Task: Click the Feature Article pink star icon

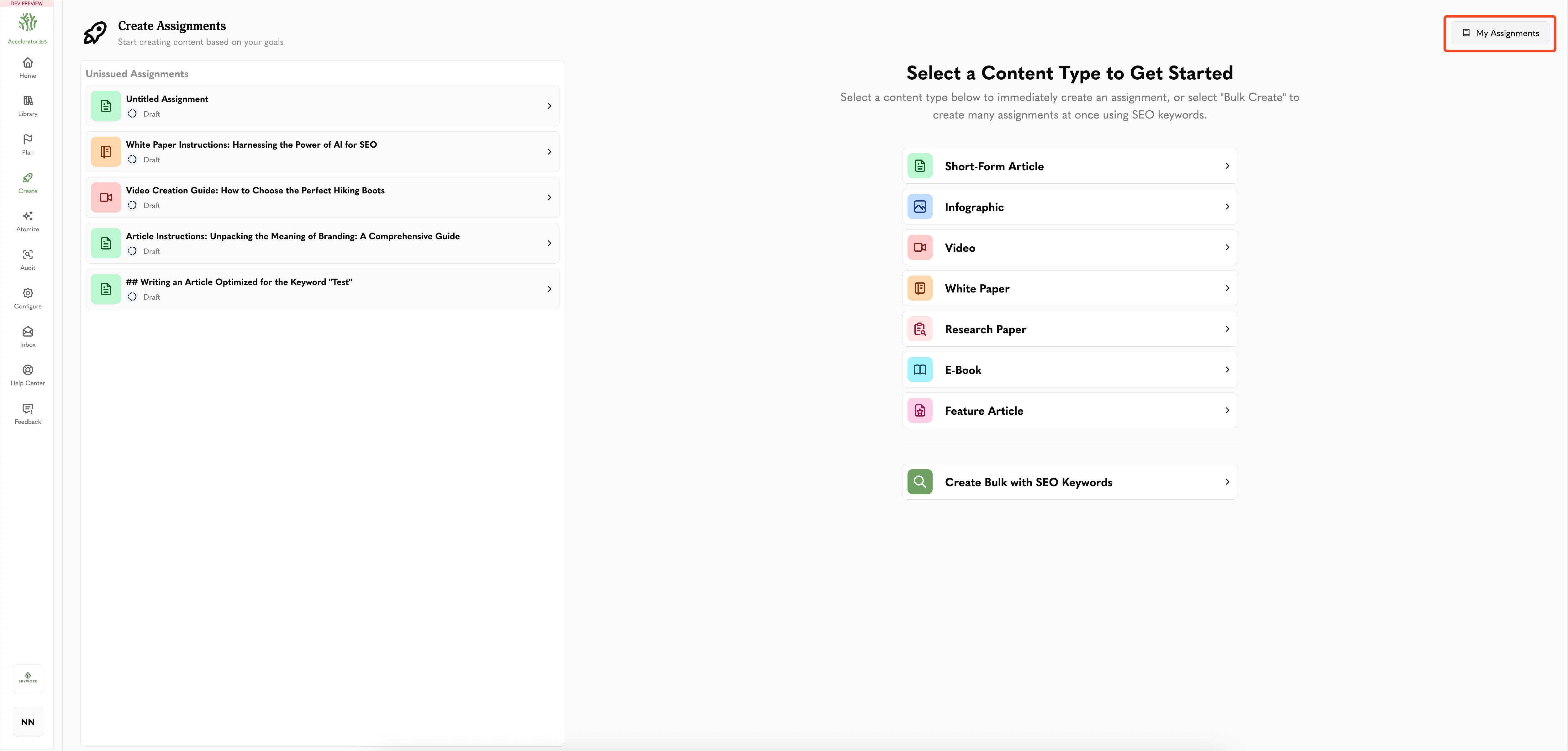Action: (x=920, y=411)
